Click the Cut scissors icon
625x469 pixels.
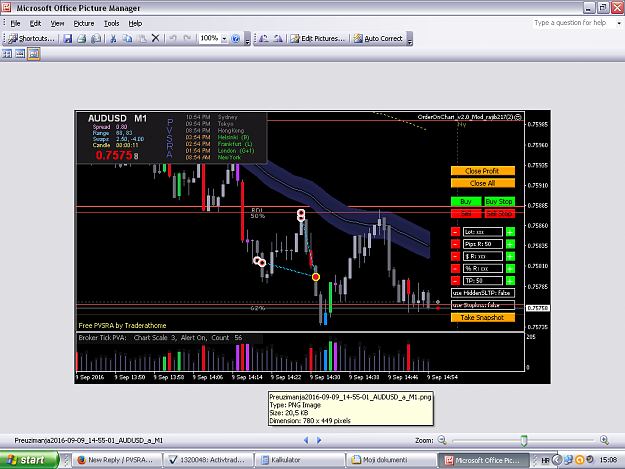pyautogui.click(x=113, y=38)
